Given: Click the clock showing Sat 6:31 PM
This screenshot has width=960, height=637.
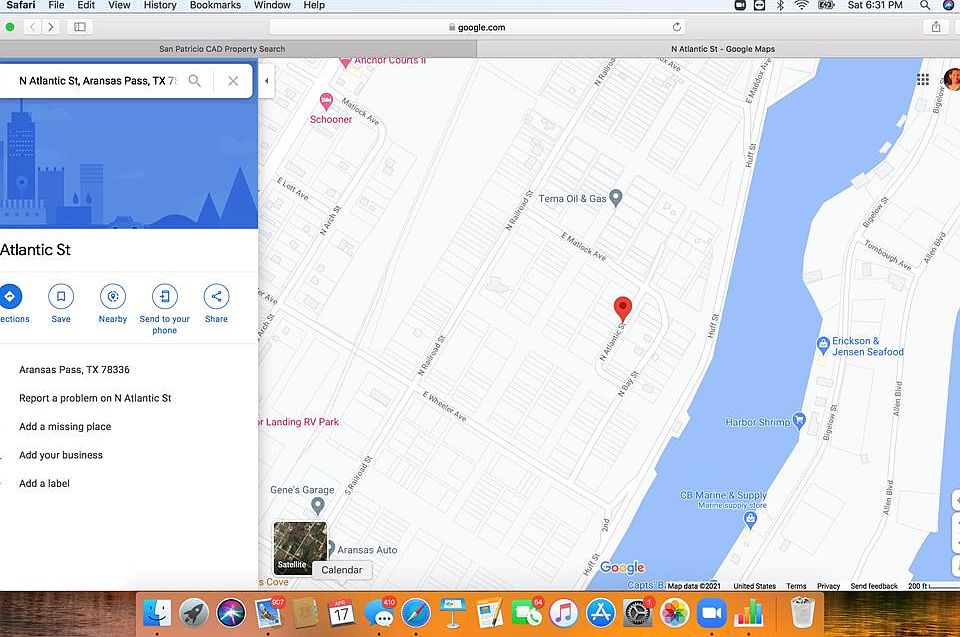Looking at the screenshot, I should coord(875,6).
